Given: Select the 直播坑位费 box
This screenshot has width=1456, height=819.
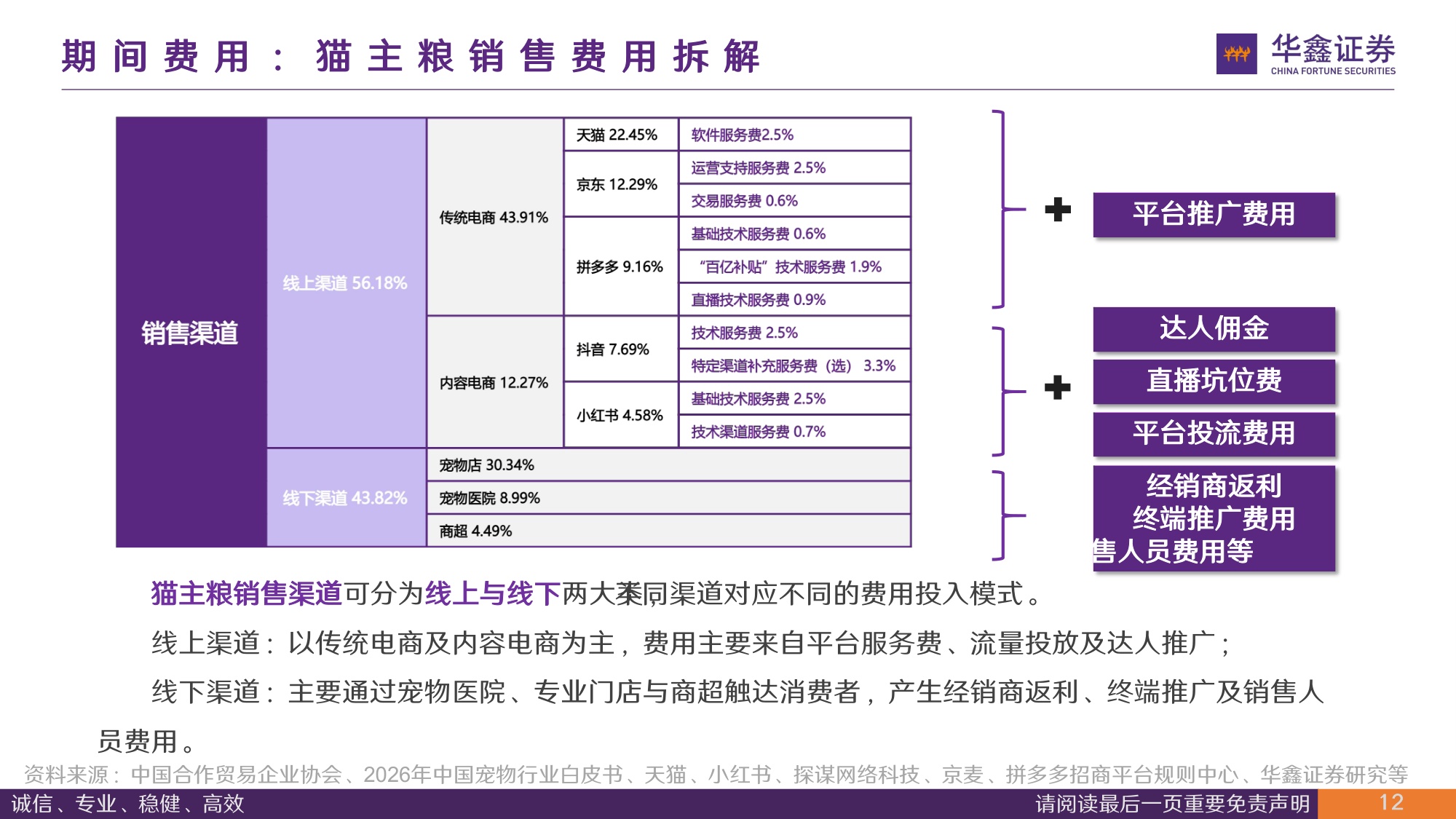Looking at the screenshot, I should coord(1214,381).
